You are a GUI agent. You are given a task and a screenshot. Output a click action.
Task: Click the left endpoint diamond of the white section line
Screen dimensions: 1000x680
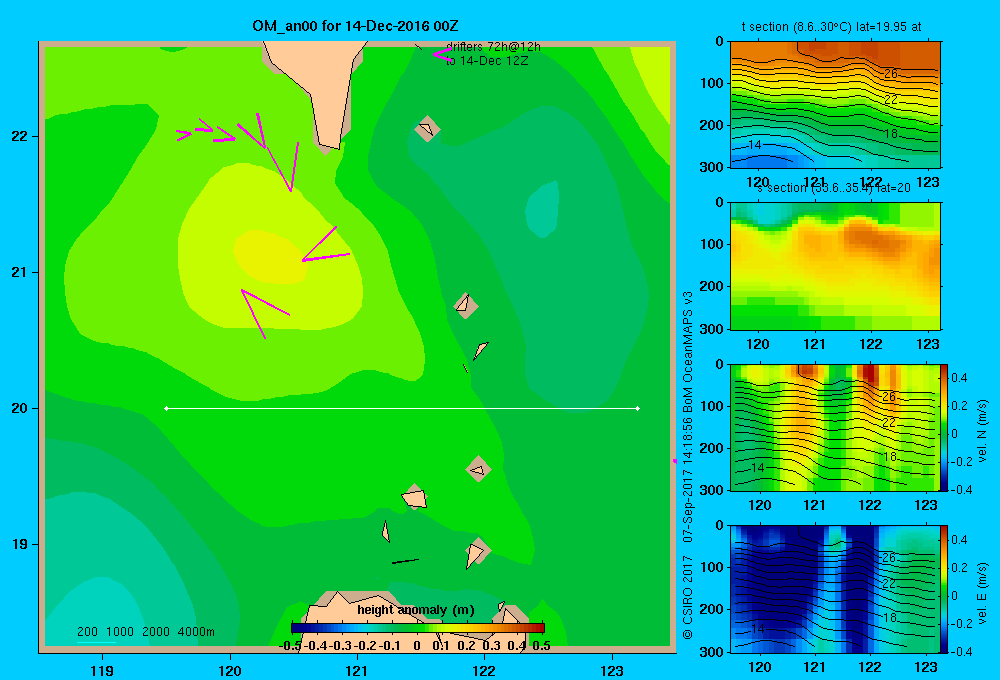click(166, 408)
